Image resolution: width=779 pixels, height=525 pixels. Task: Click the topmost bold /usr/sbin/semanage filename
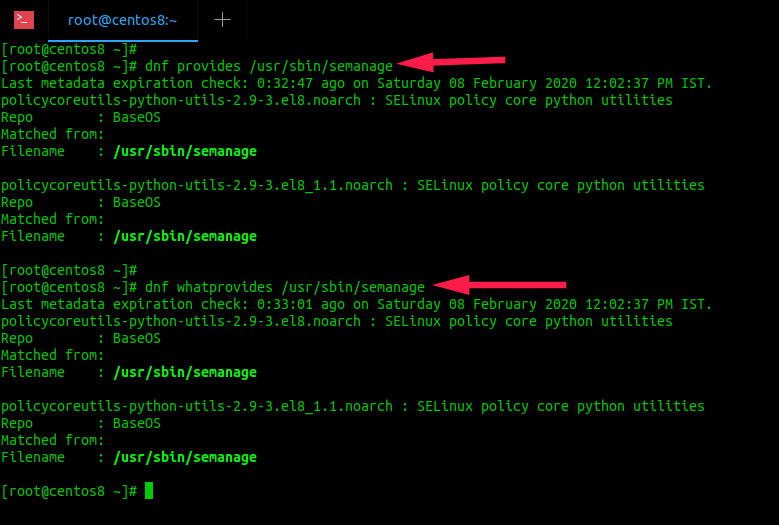point(185,151)
